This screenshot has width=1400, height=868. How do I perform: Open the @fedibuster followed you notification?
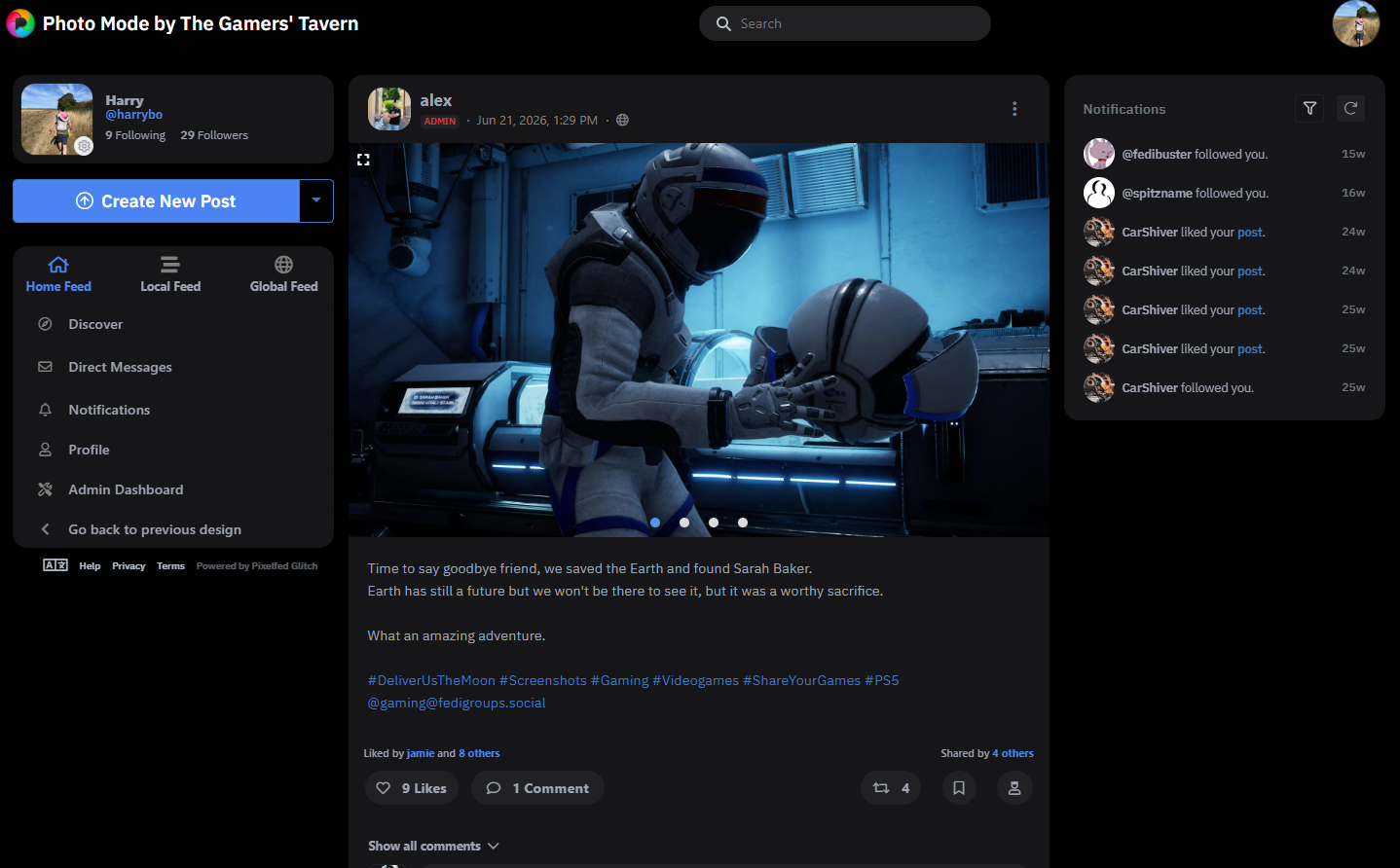(1225, 154)
